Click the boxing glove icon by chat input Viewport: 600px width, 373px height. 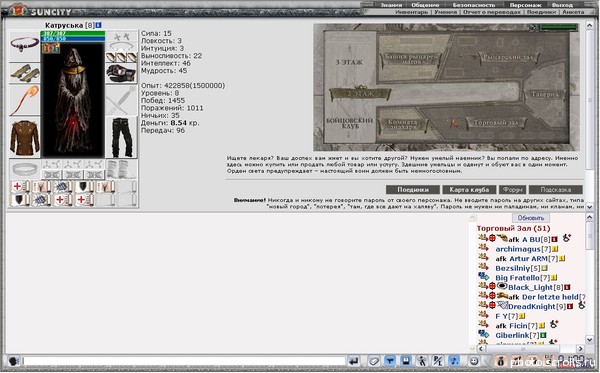14,361
